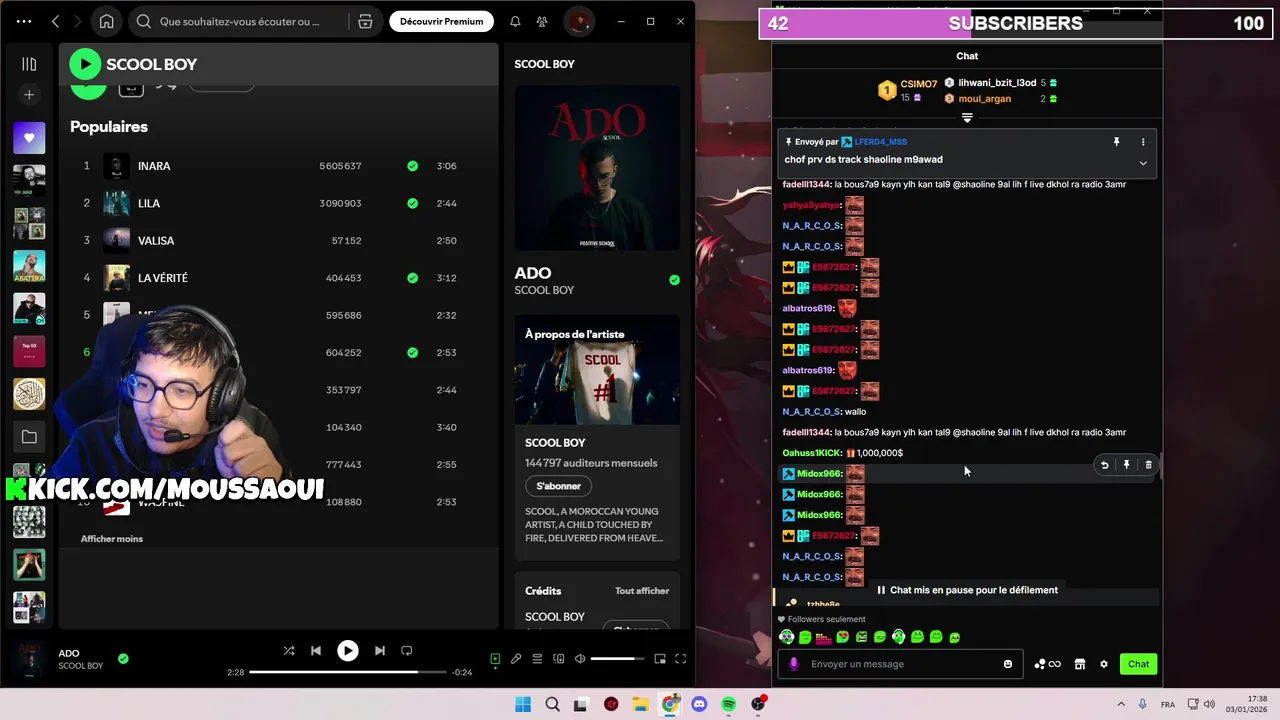Pin the hovered chat message
Image resolution: width=1280 pixels, height=720 pixels.
click(x=1126, y=465)
